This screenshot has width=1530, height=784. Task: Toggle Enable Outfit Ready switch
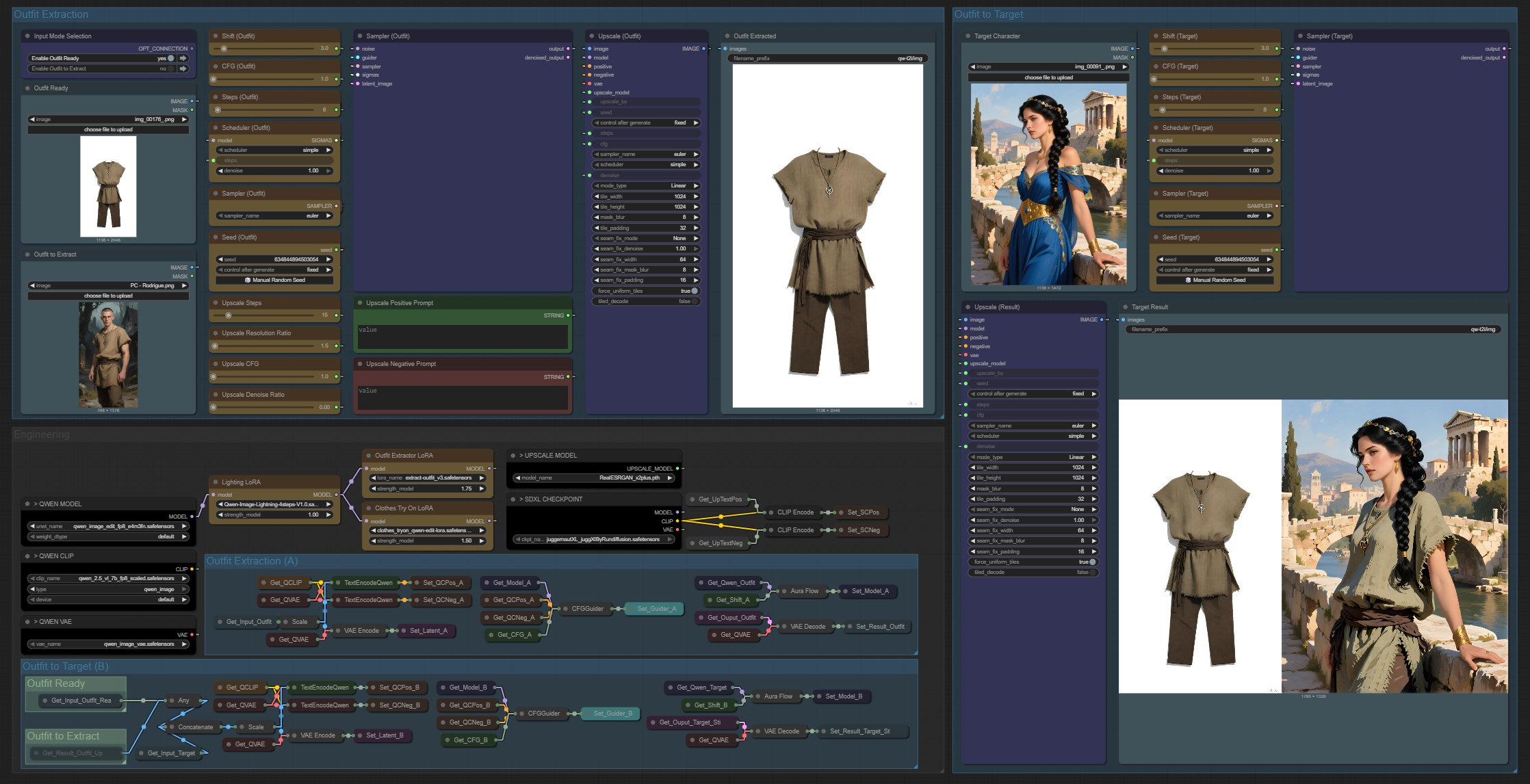pyautogui.click(x=170, y=58)
